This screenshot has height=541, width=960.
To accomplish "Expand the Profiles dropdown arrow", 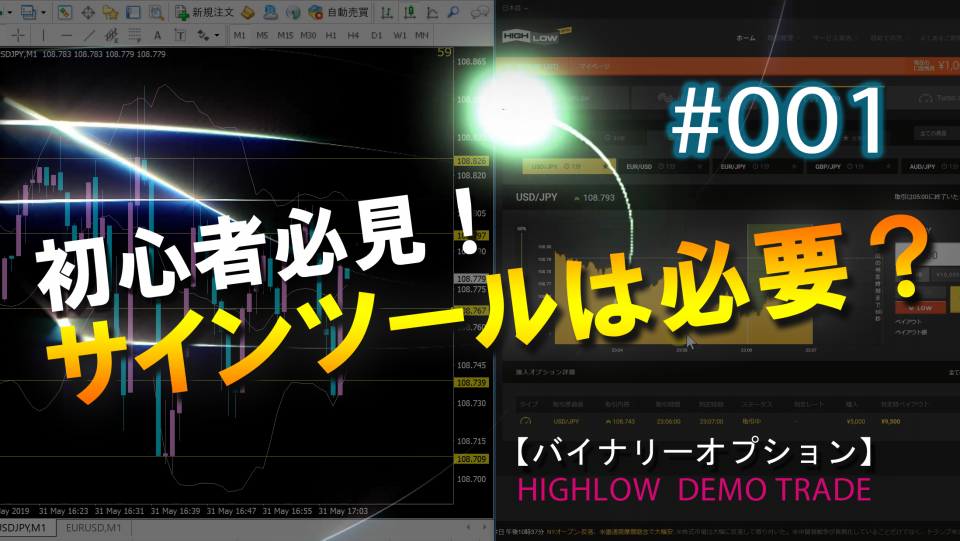I will coord(43,12).
